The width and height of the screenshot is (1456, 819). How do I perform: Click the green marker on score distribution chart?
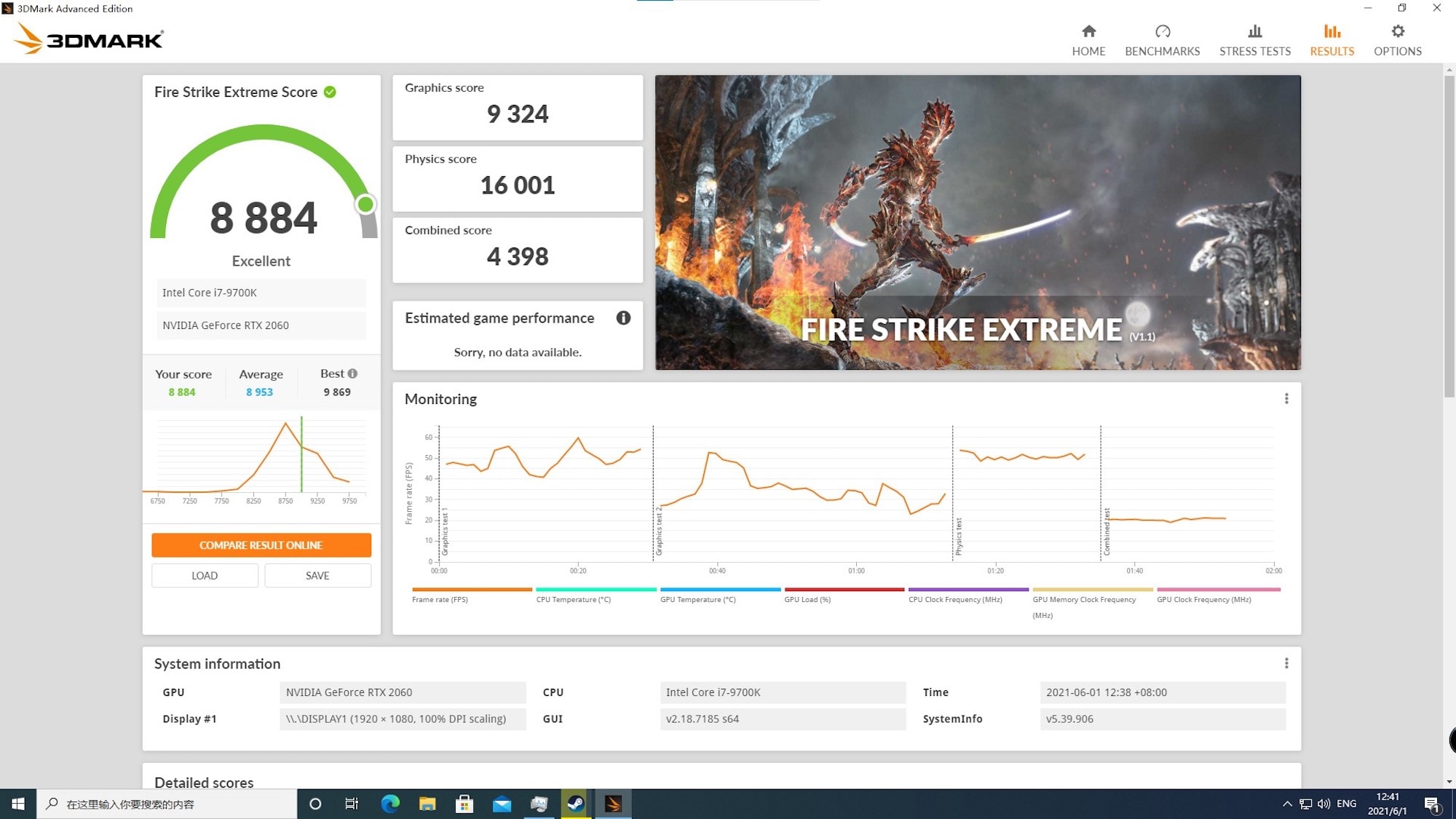tap(301, 454)
